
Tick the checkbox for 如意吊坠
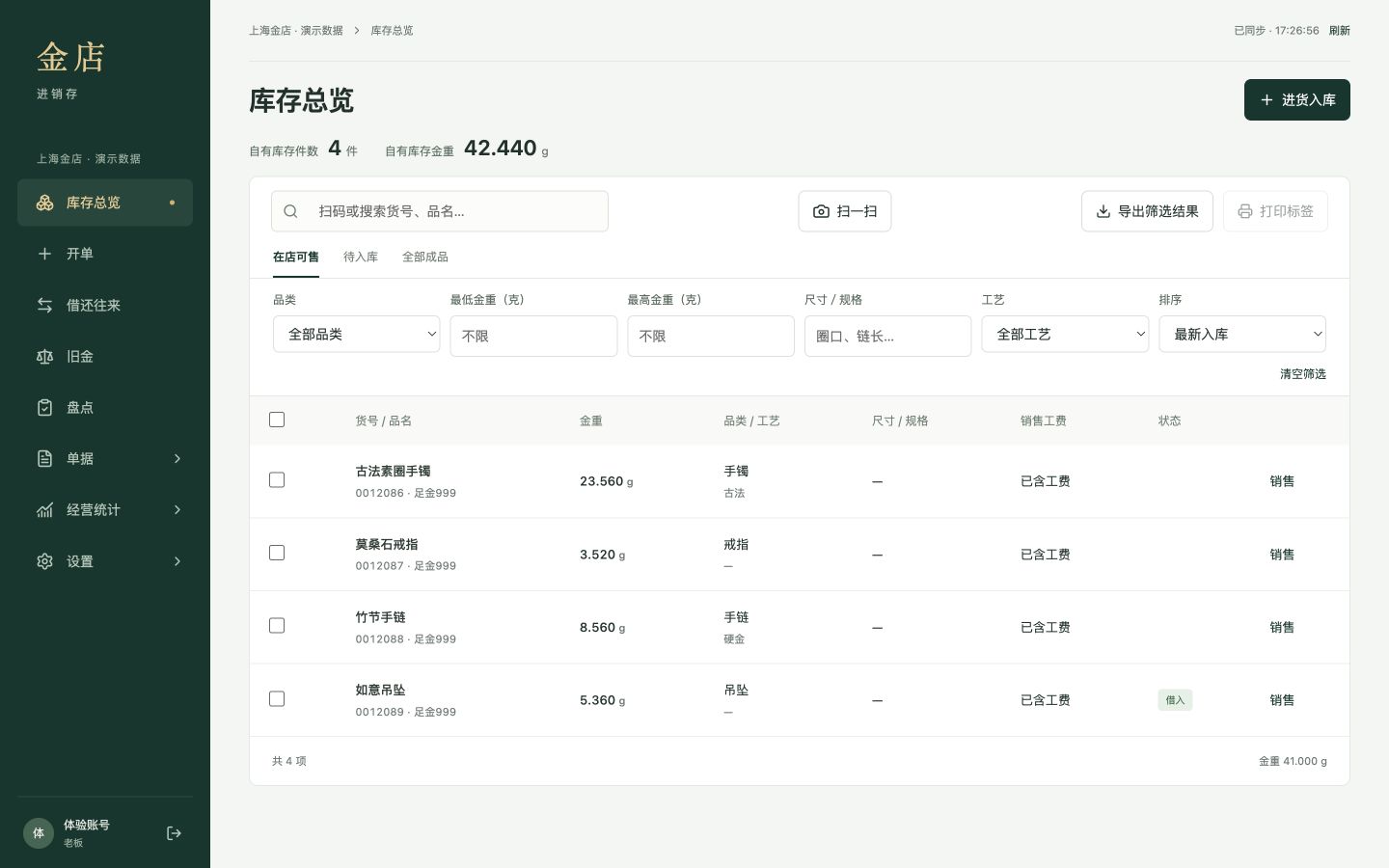tap(277, 699)
